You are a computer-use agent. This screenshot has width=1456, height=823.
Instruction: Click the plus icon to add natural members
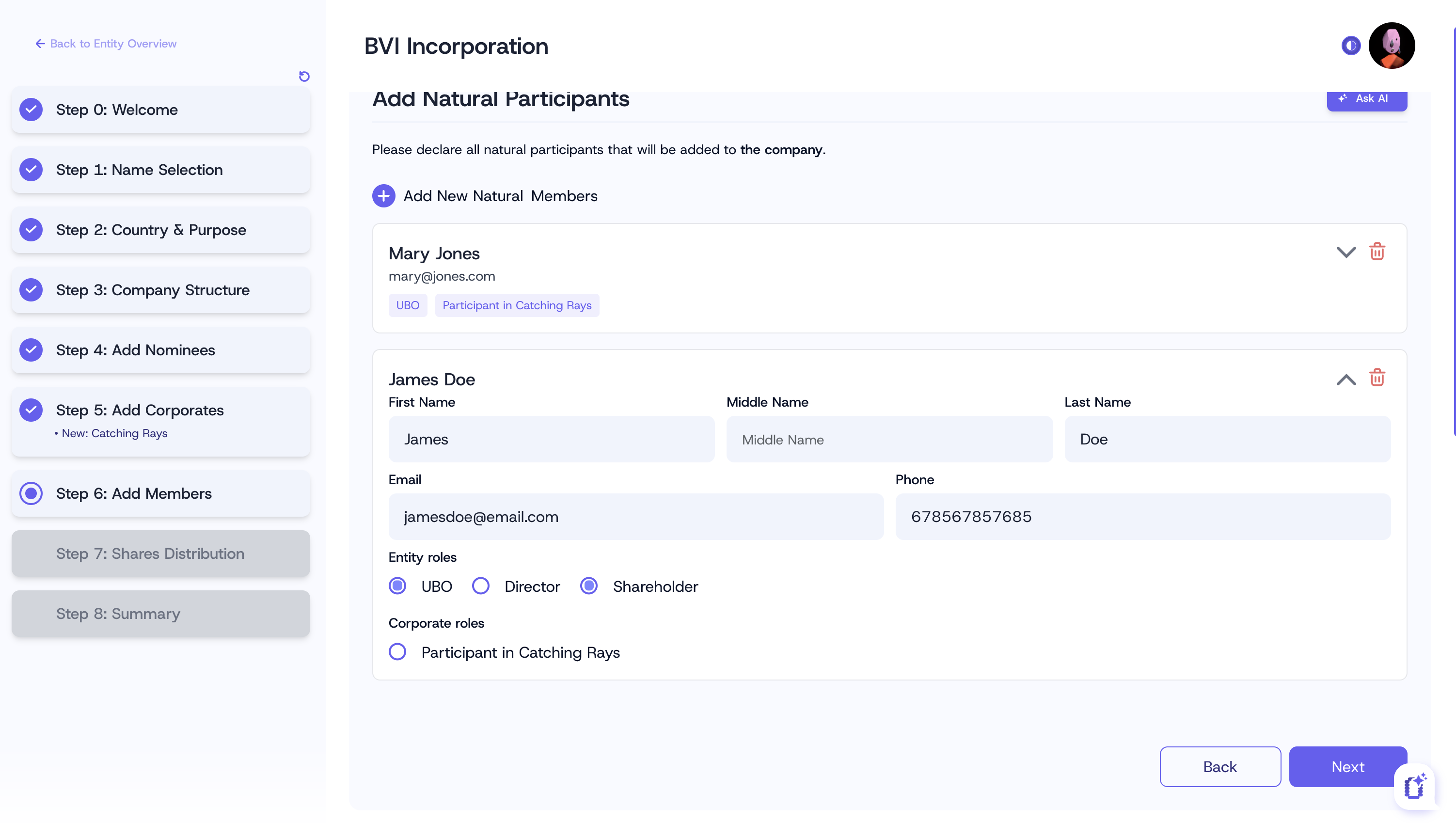(383, 196)
